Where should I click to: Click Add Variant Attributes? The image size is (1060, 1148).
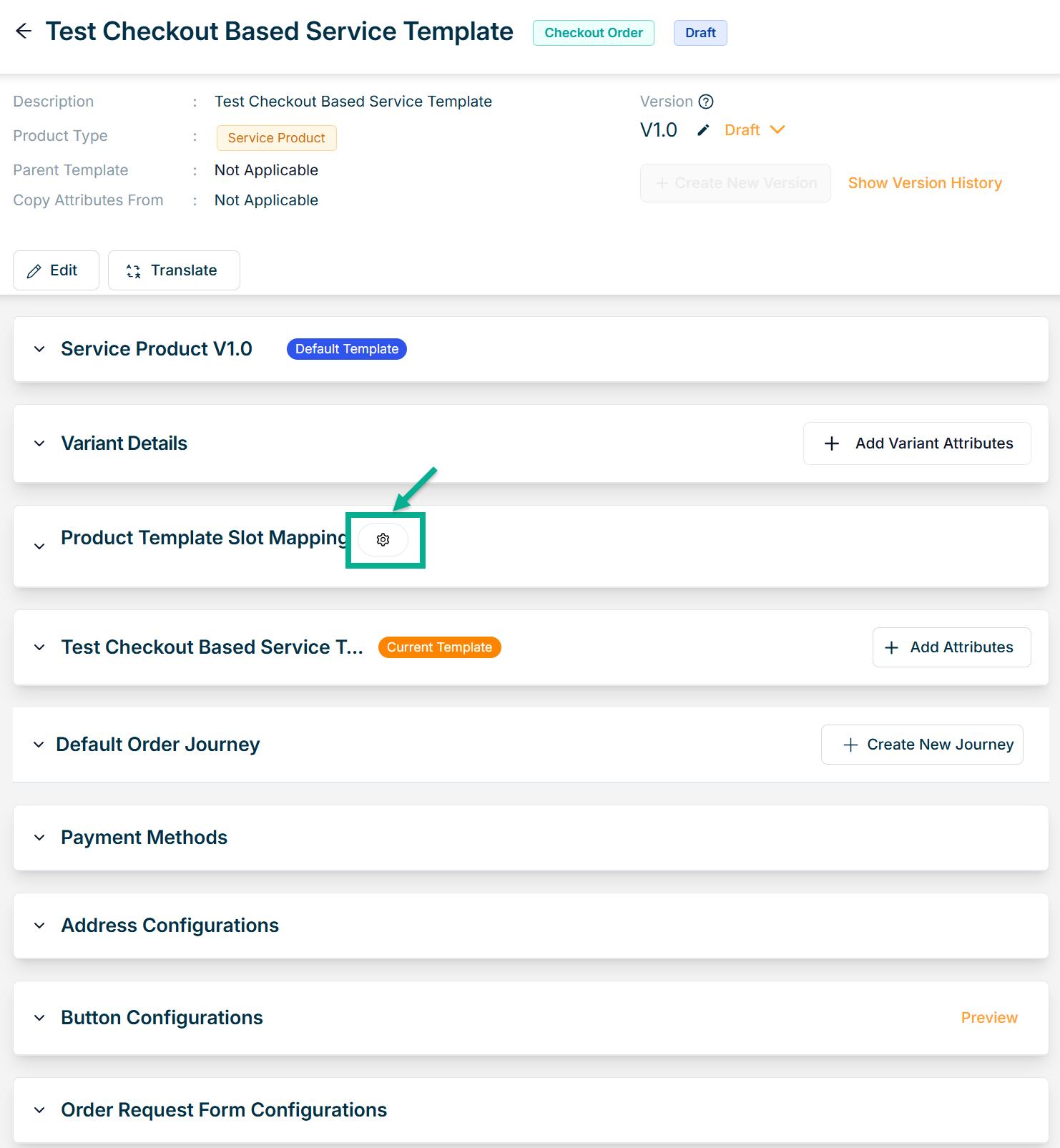[x=917, y=443]
